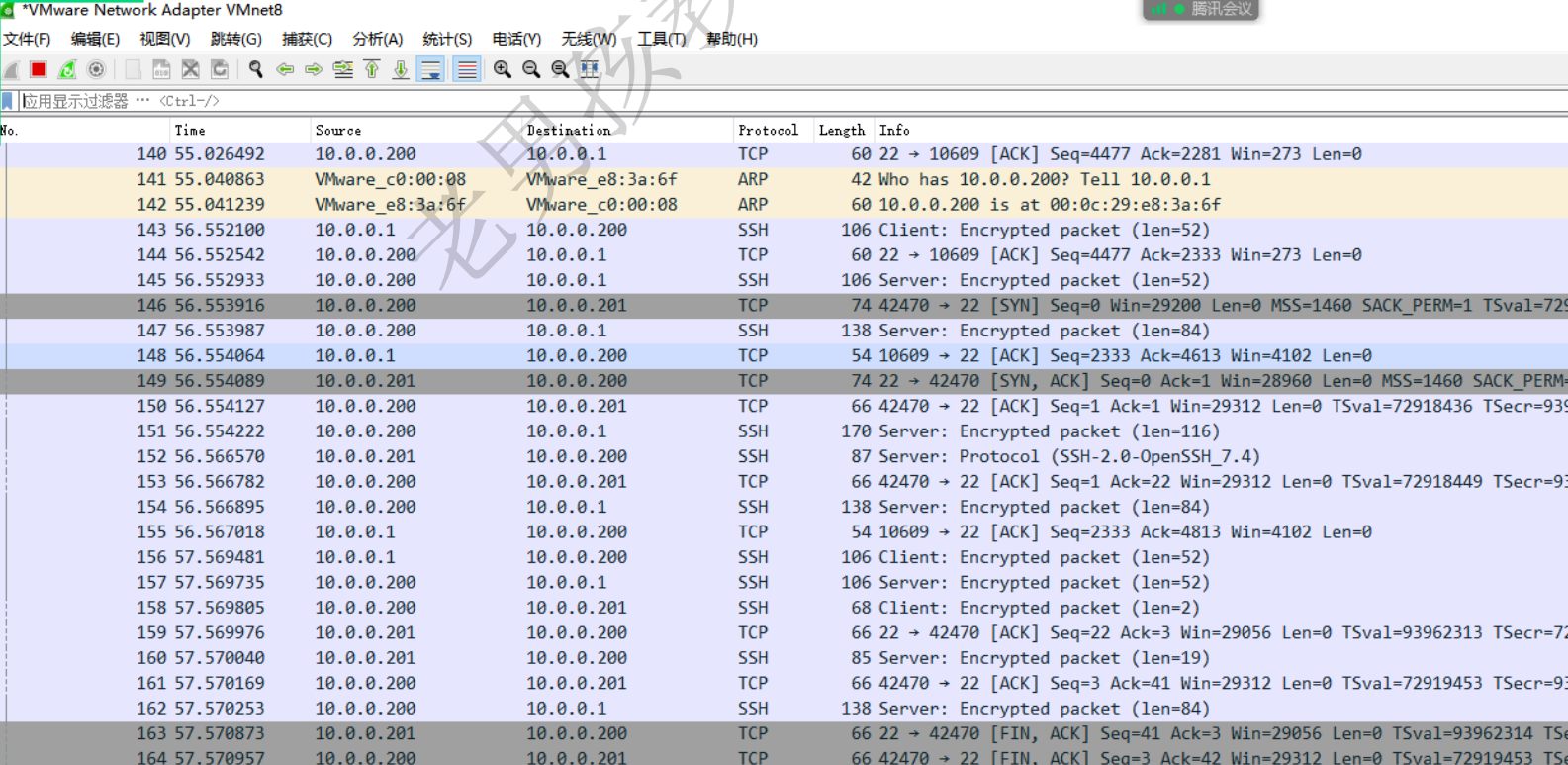Open the 帮助(H) menu
This screenshot has height=765, width=1568.
coord(732,39)
